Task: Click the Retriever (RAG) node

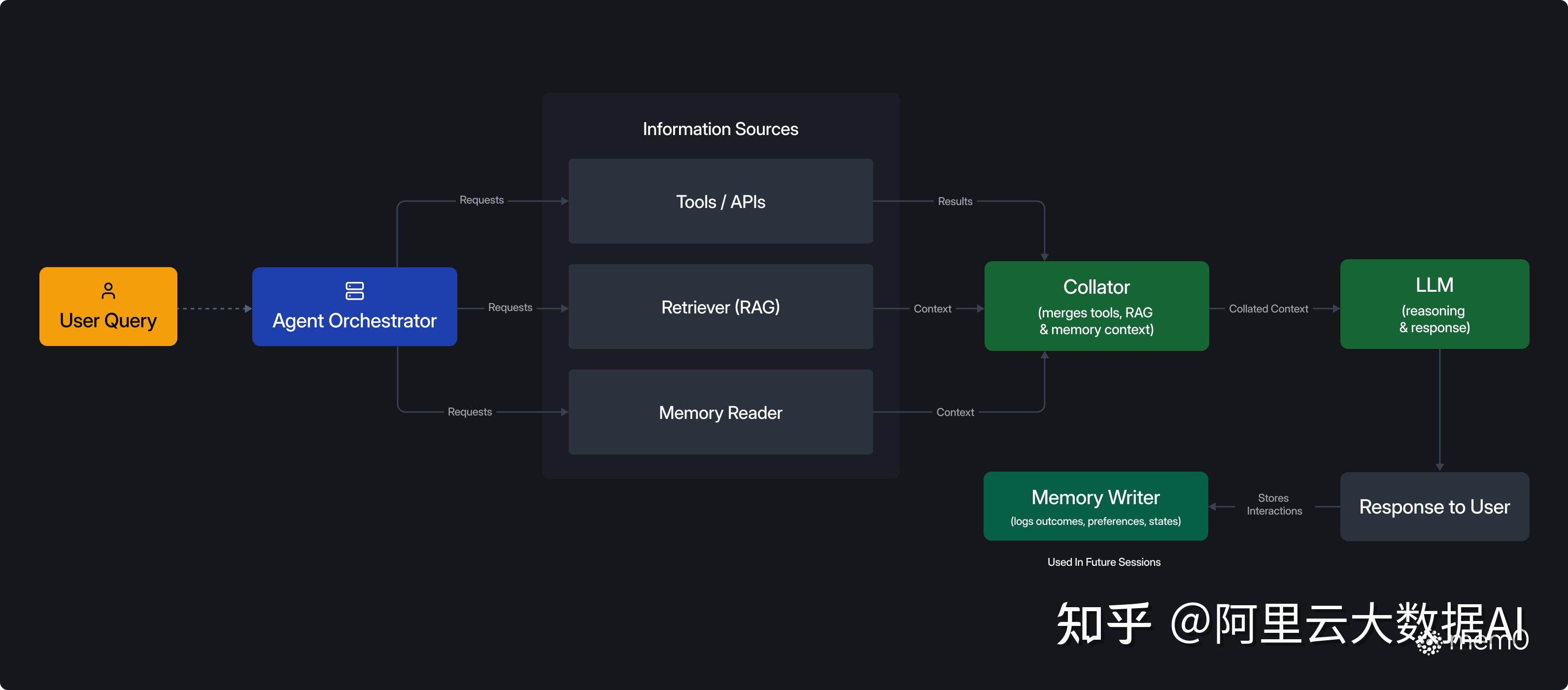Action: [721, 307]
